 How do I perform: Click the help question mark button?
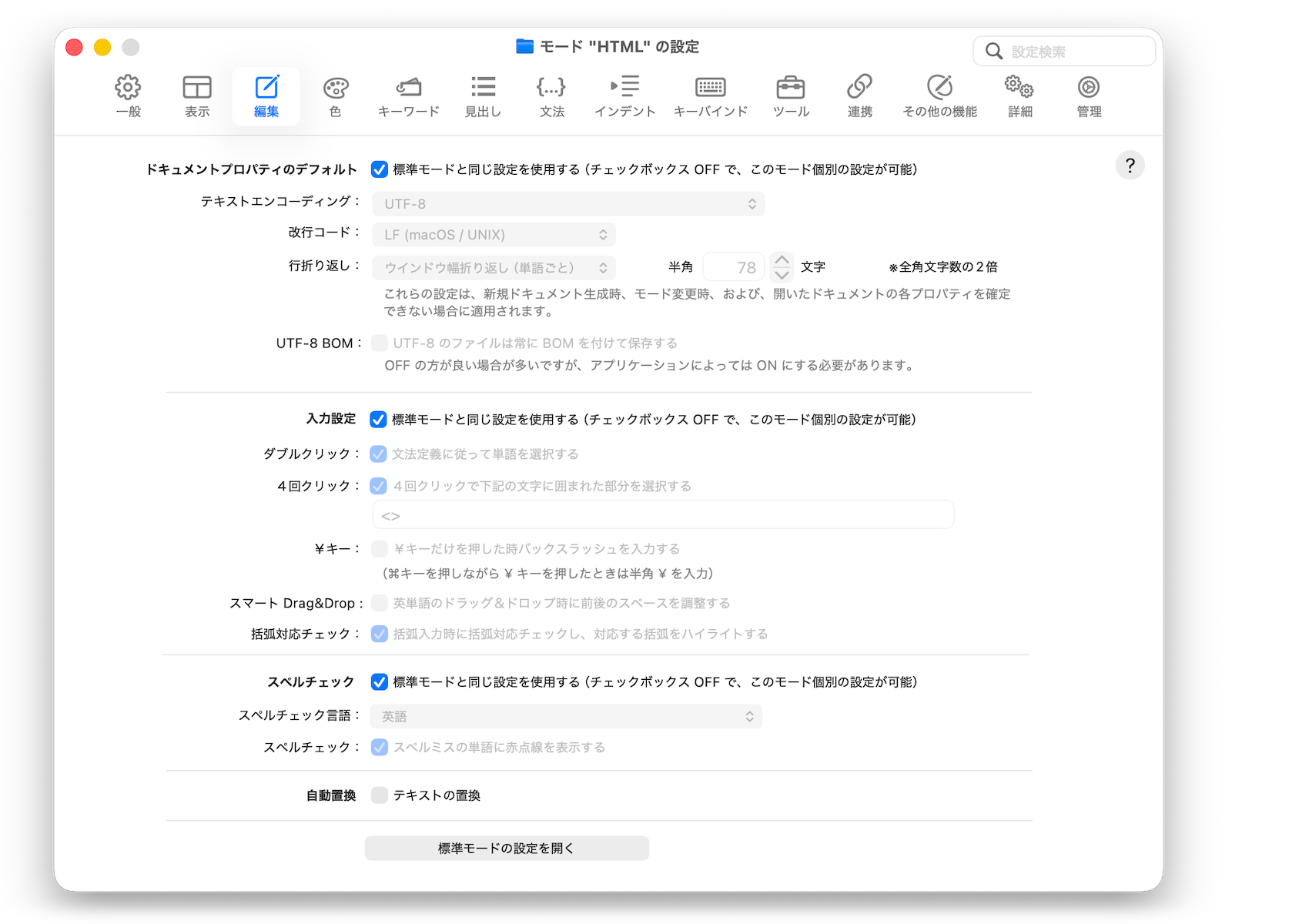(x=1130, y=166)
